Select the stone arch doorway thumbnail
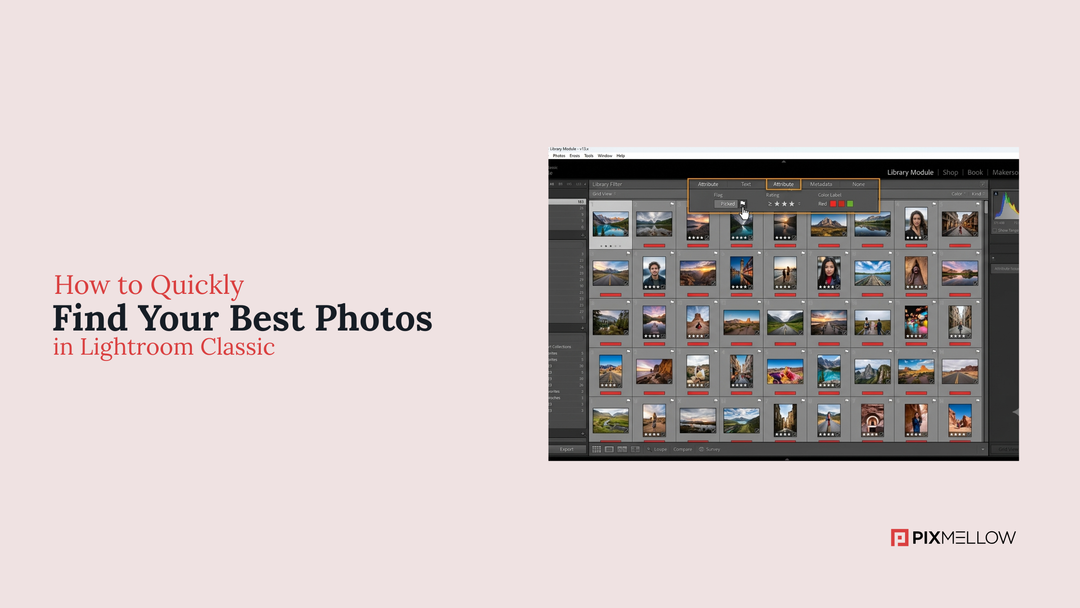The width and height of the screenshot is (1080, 608). click(x=872, y=420)
